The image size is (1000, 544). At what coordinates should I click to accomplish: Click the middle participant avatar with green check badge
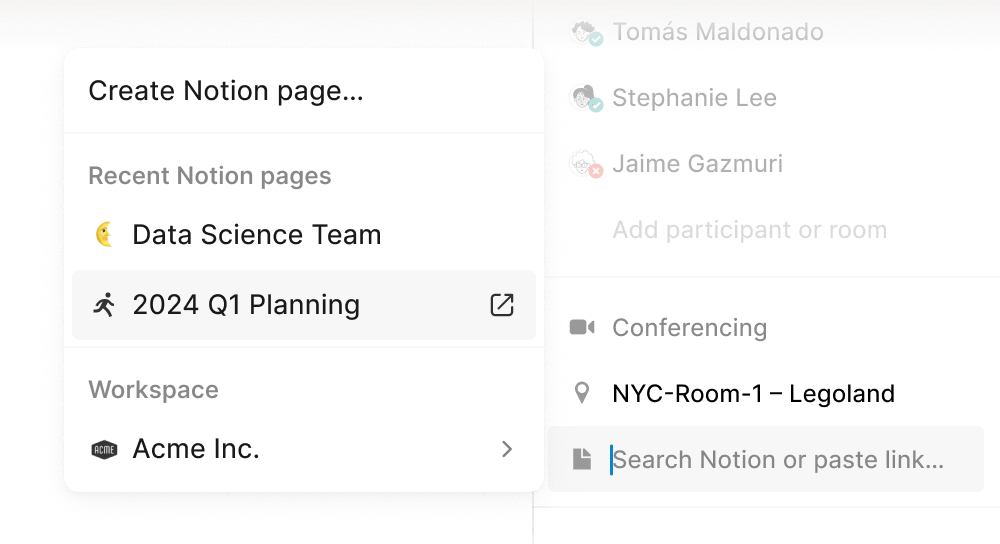584,98
